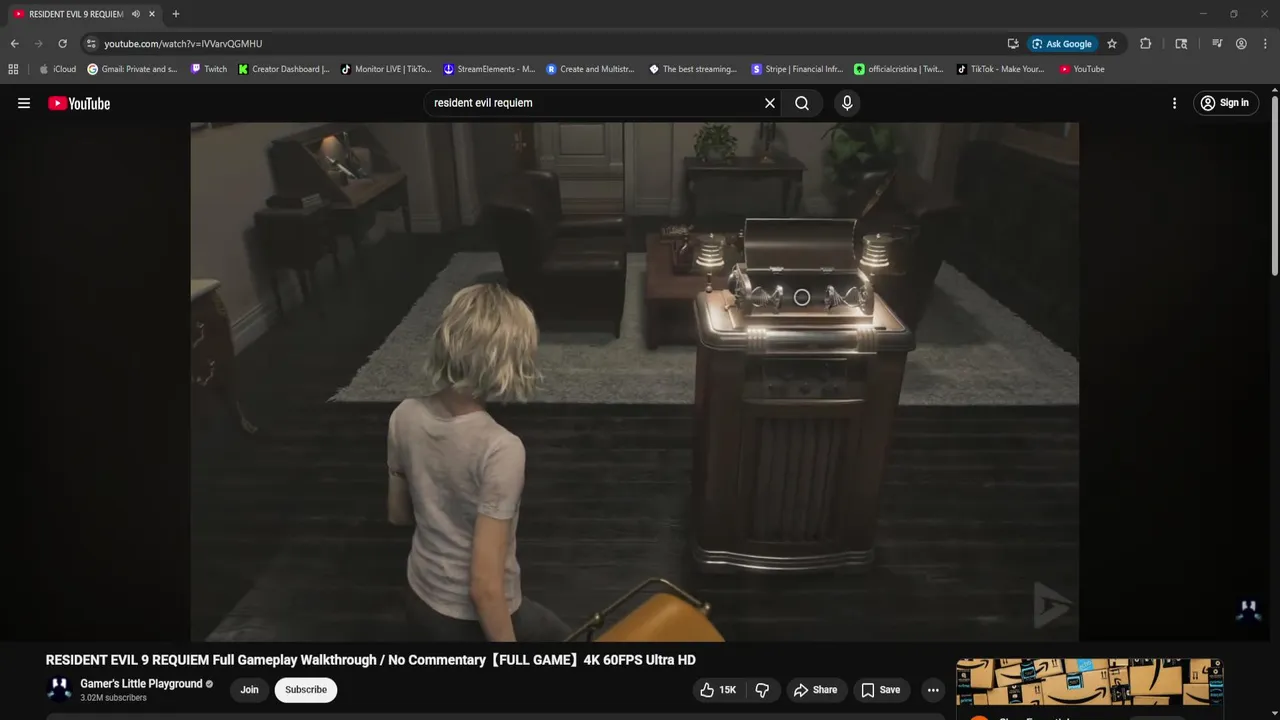Viewport: 1280px width, 720px height.
Task: Open the Chrome profile avatar
Action: [1241, 44]
